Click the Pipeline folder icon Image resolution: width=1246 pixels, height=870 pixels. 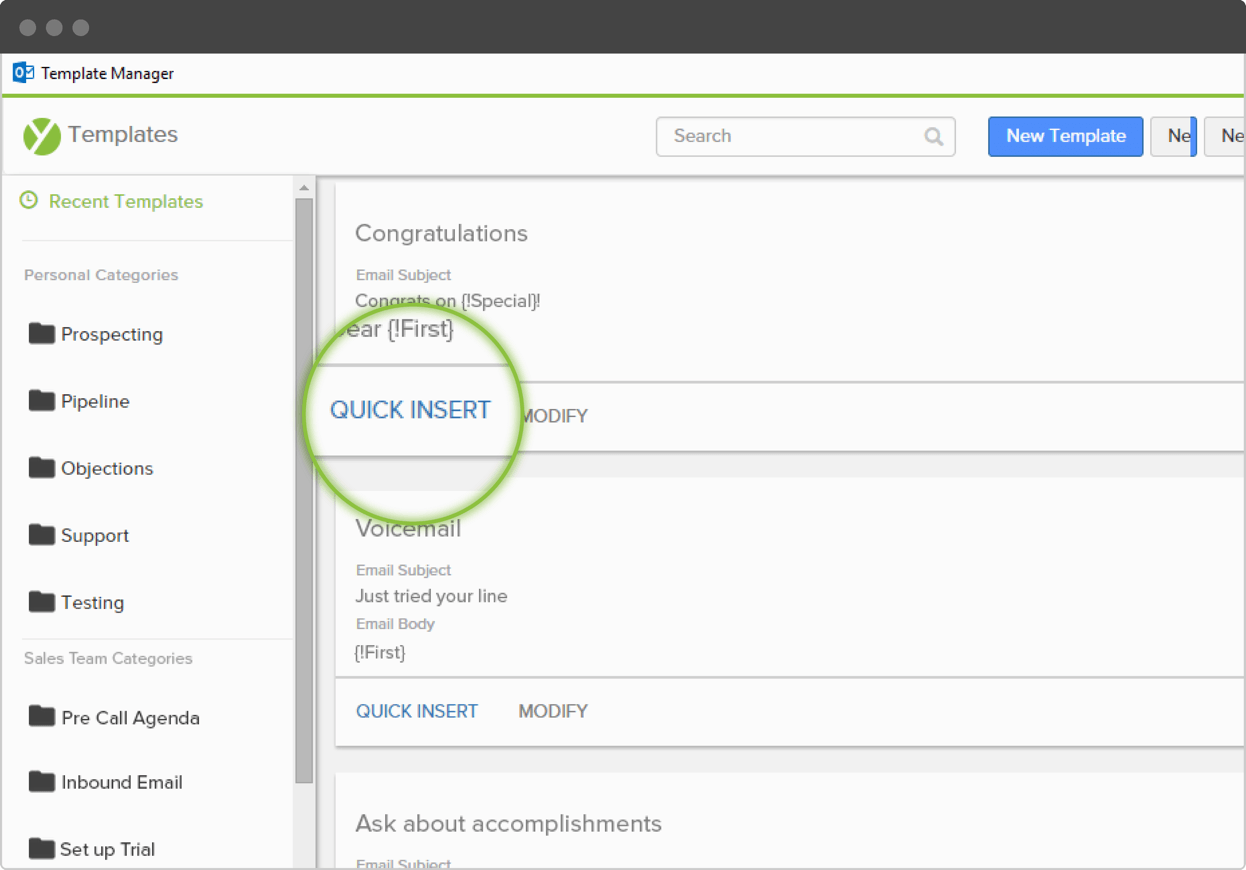pos(42,401)
